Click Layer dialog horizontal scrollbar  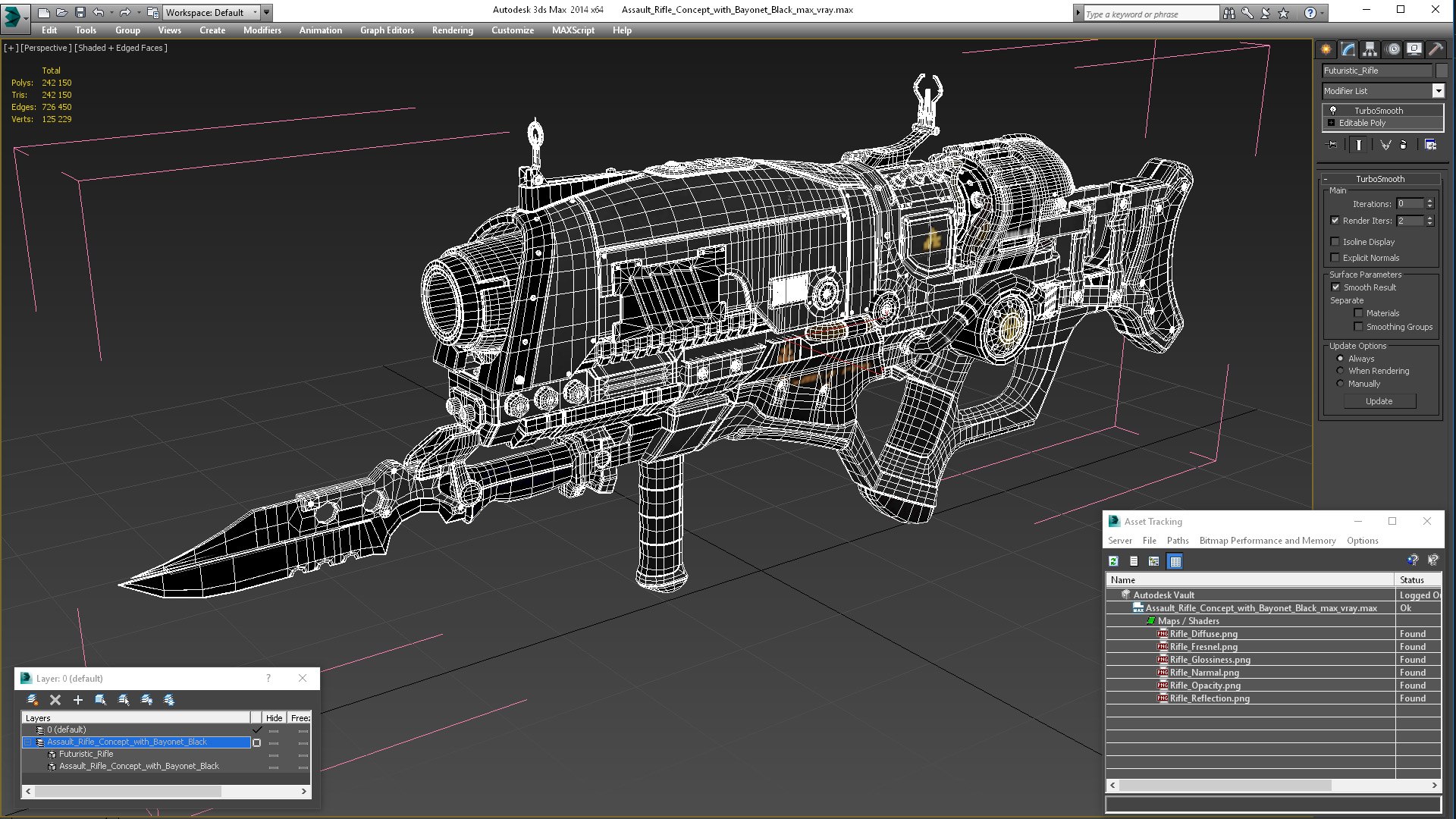[x=127, y=791]
